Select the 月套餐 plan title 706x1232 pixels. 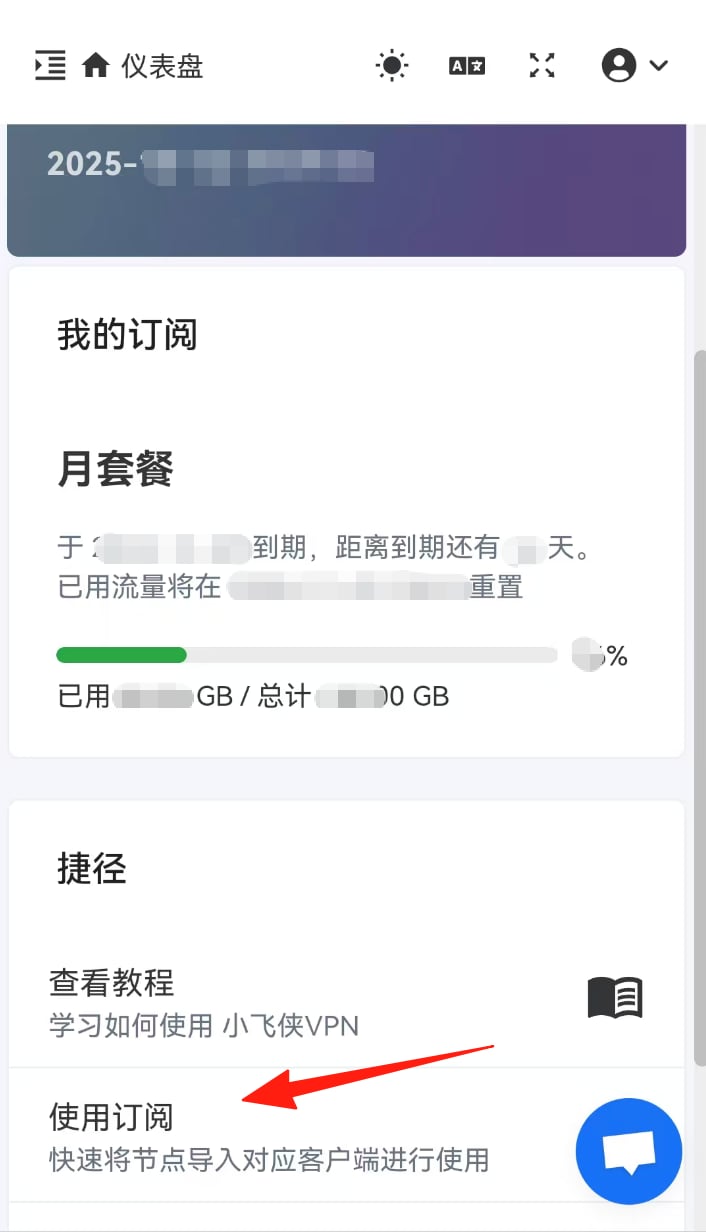click(115, 469)
